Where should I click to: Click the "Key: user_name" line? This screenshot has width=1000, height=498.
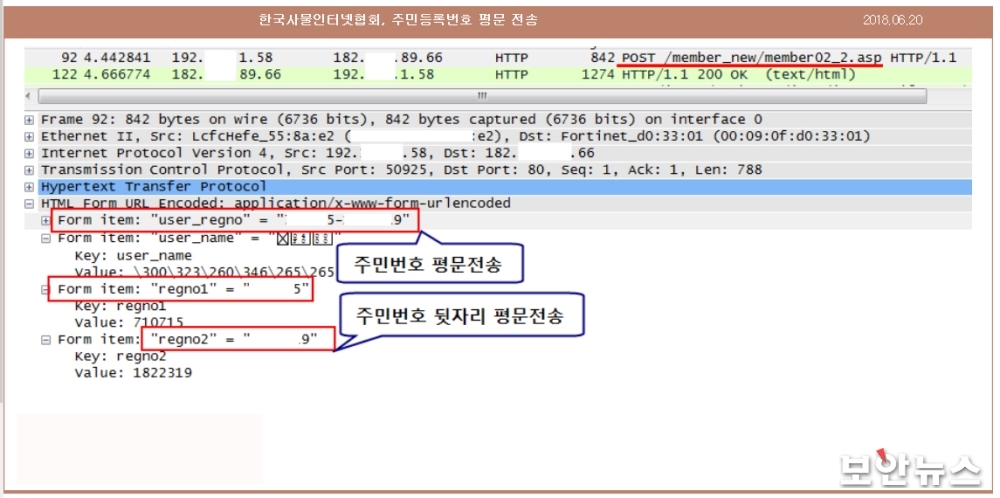pyautogui.click(x=133, y=256)
